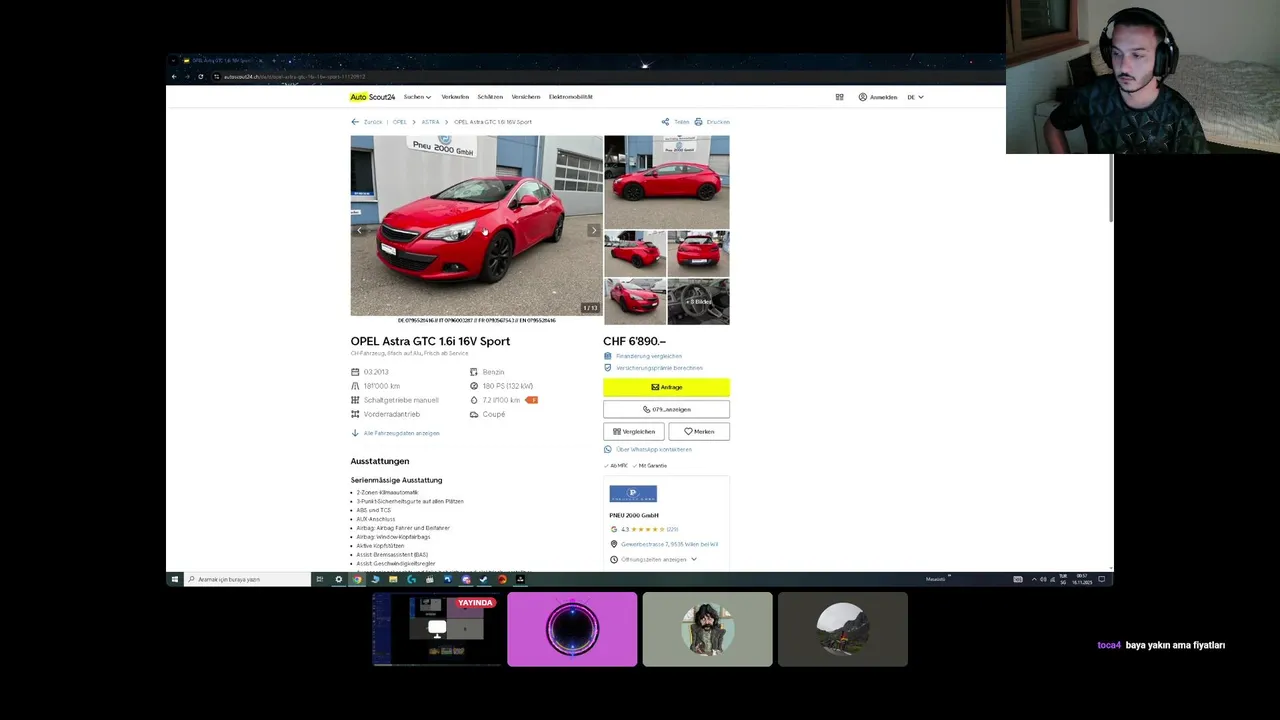Click the 'Schaltgetriebe manuell' spec
The image size is (1280, 720).
pos(401,400)
